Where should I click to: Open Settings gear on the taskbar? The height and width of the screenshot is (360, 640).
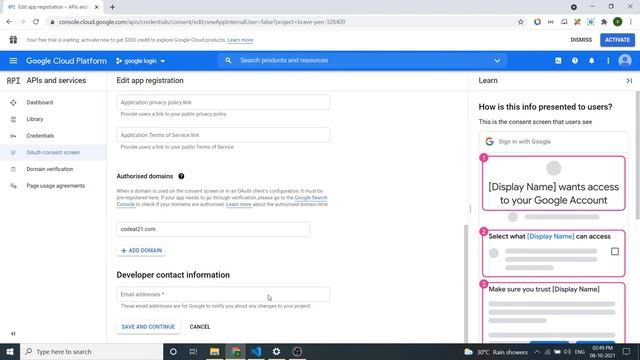pyautogui.click(x=276, y=351)
